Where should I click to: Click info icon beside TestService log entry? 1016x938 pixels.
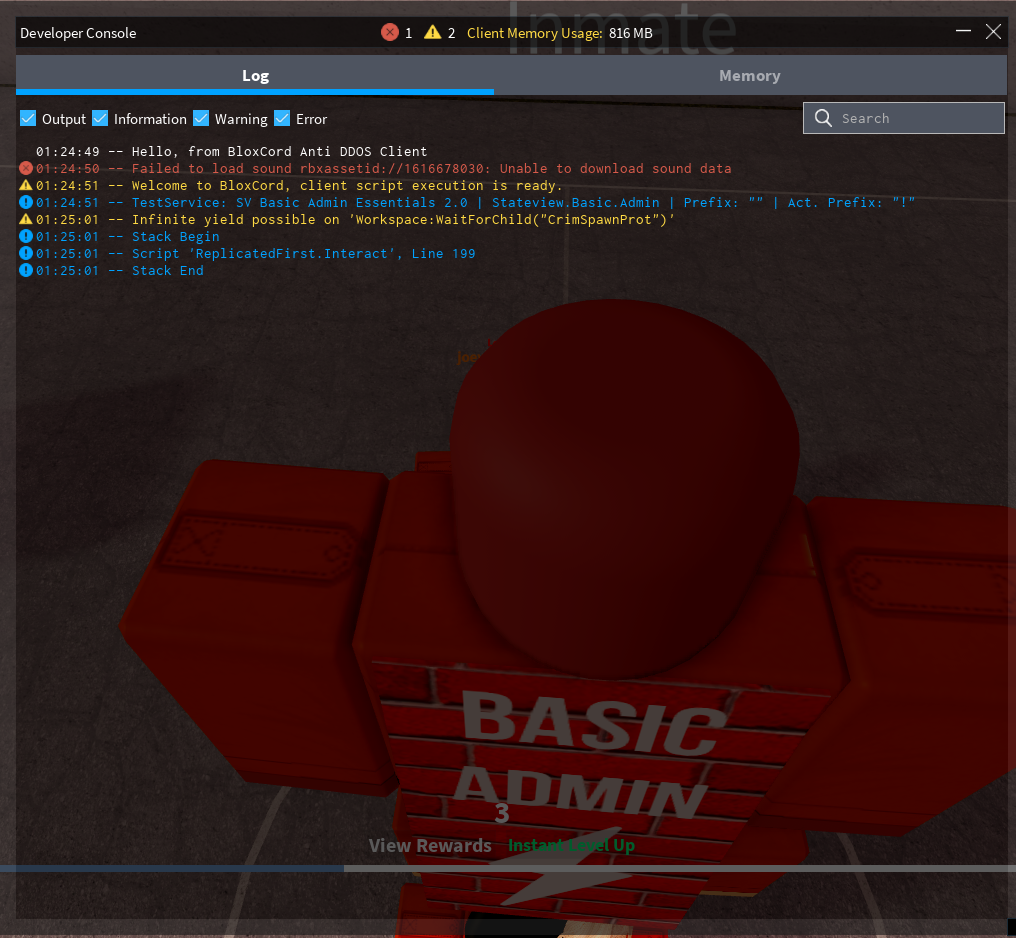pos(26,202)
